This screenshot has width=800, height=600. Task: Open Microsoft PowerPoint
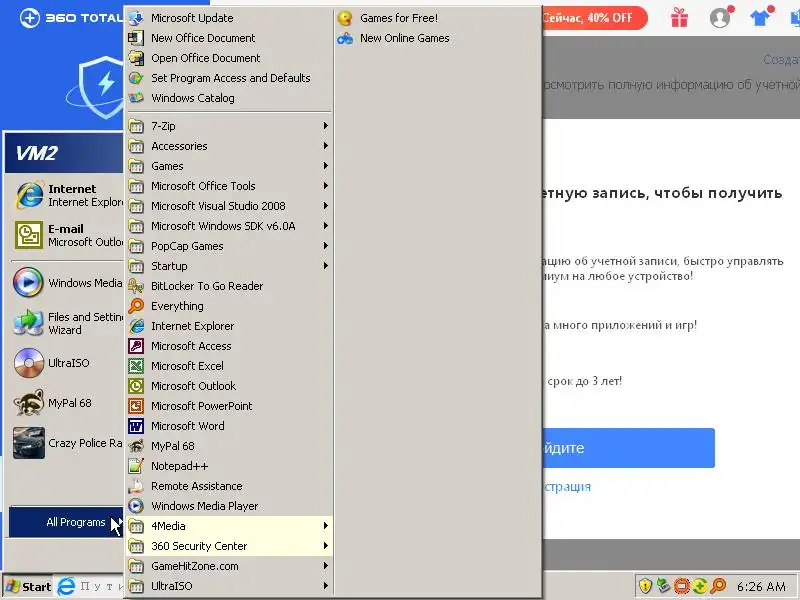coord(230,406)
